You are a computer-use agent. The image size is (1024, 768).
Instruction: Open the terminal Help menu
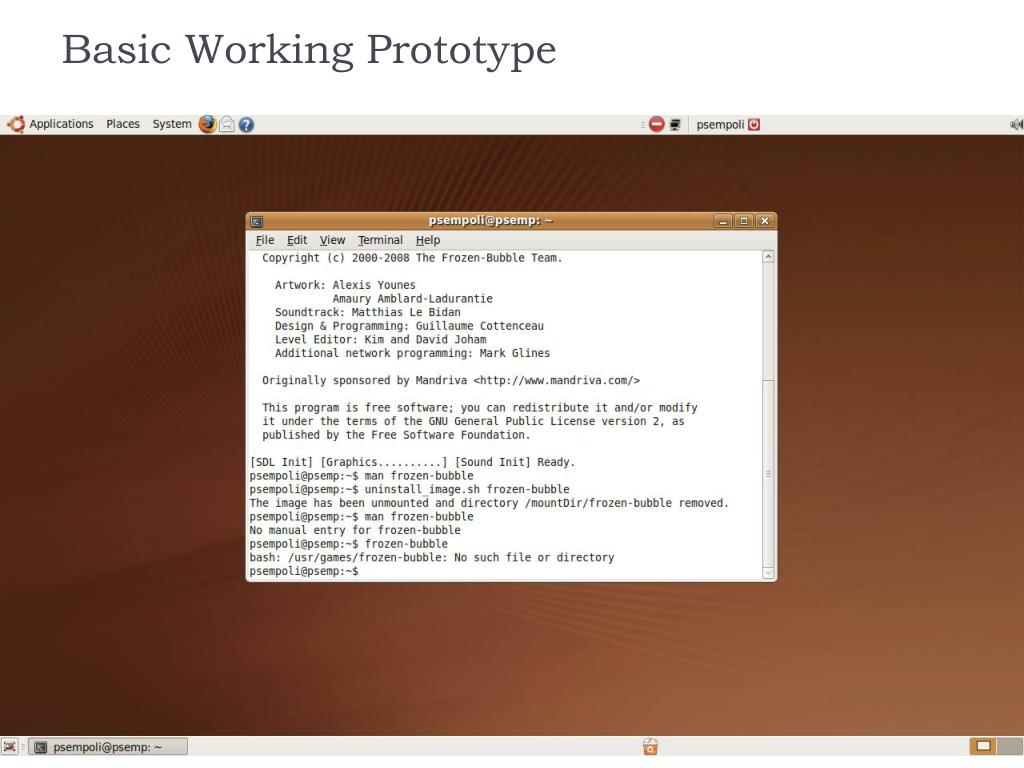coord(428,240)
